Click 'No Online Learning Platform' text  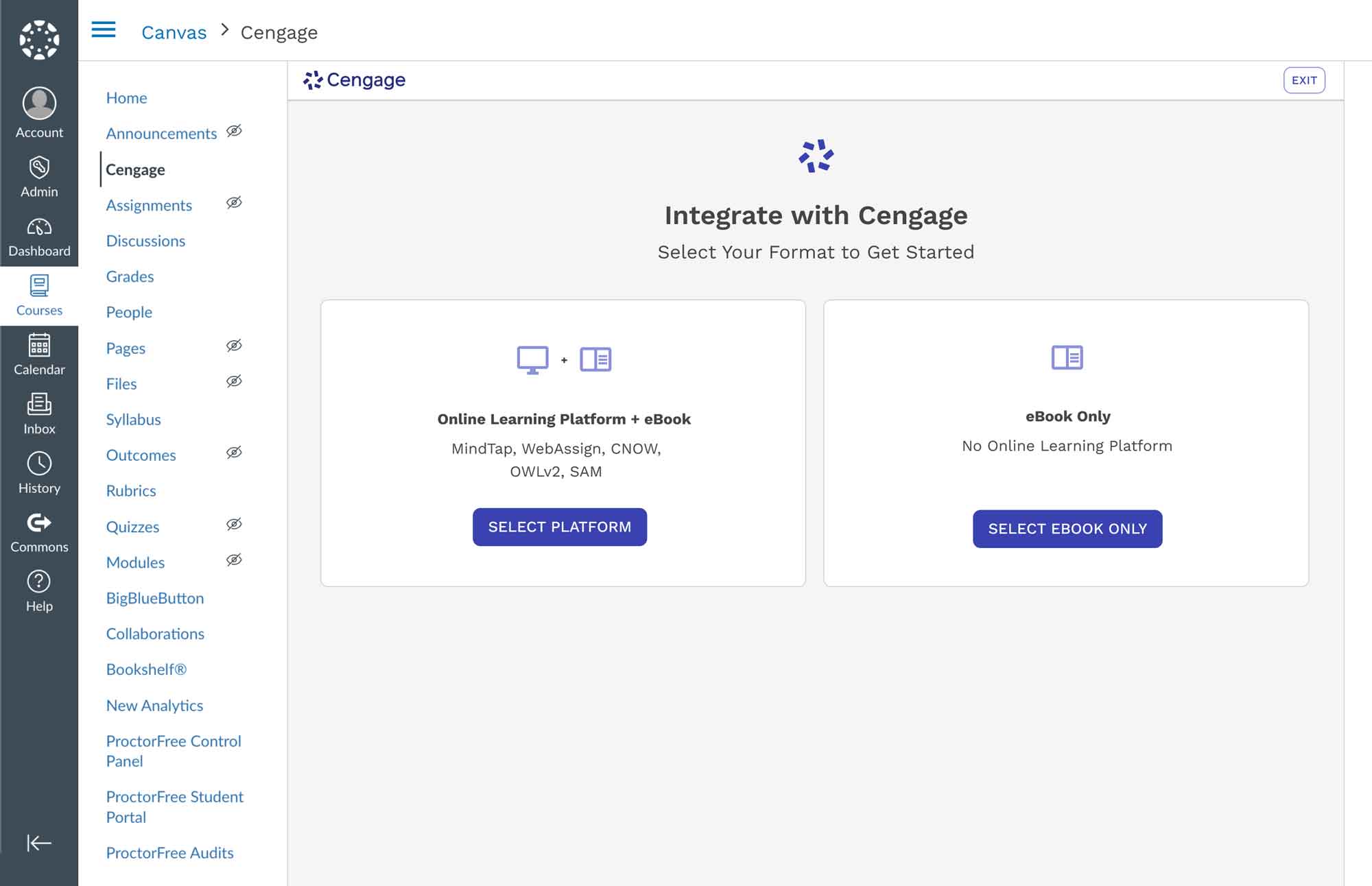pyautogui.click(x=1067, y=446)
